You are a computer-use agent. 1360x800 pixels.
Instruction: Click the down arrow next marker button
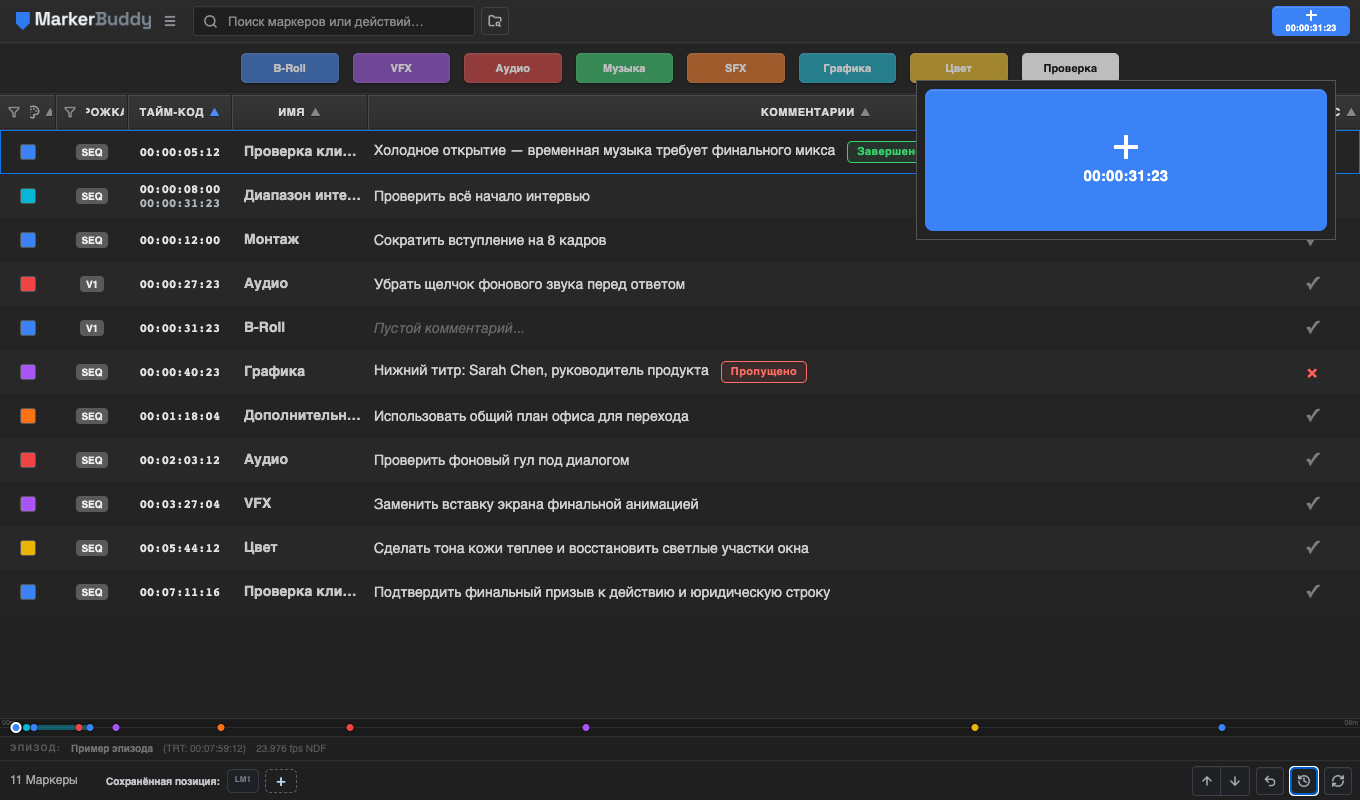(x=1236, y=781)
